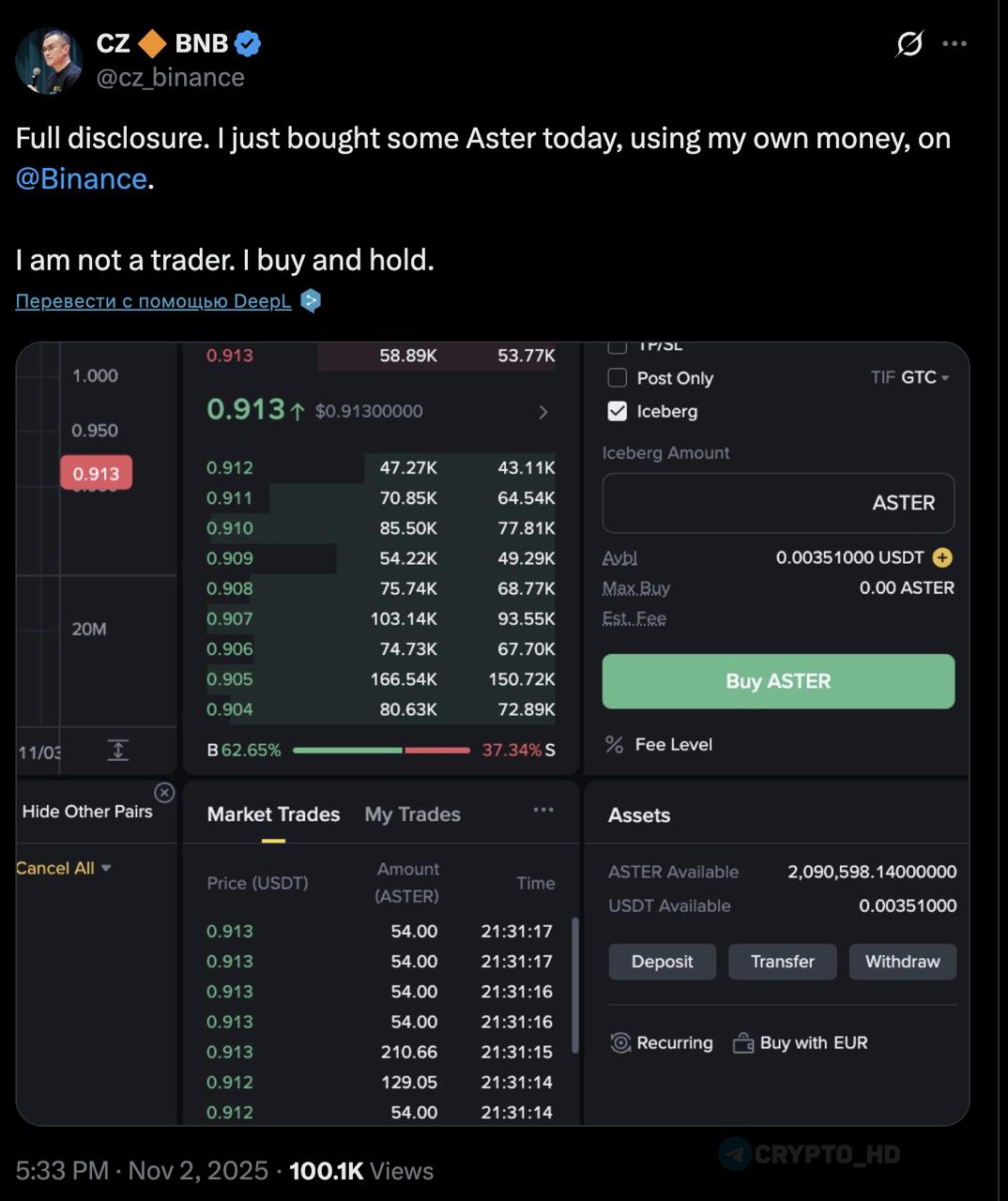Switch to the My Trades tab
The image size is (1008, 1201).
(x=412, y=814)
